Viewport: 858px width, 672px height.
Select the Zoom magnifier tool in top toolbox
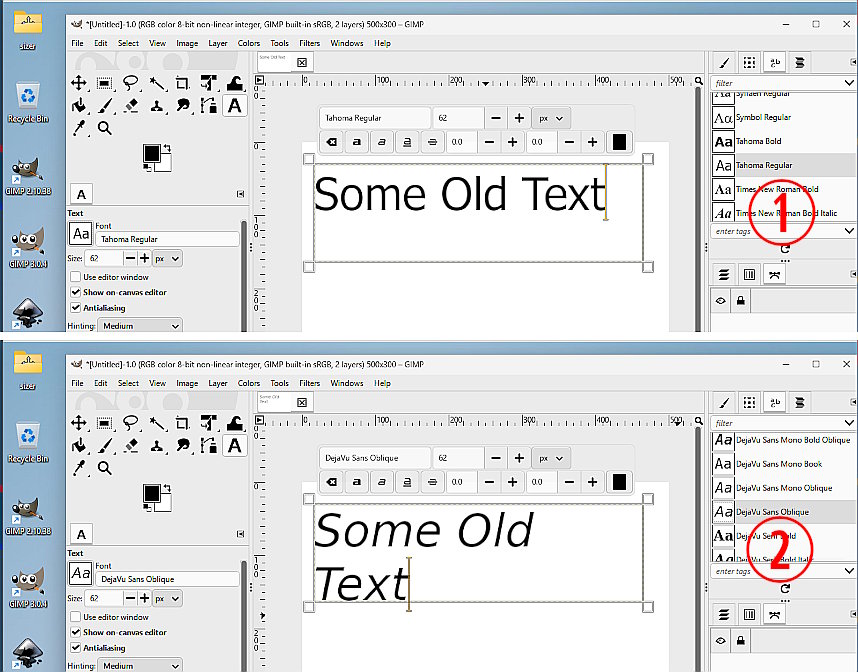click(104, 128)
